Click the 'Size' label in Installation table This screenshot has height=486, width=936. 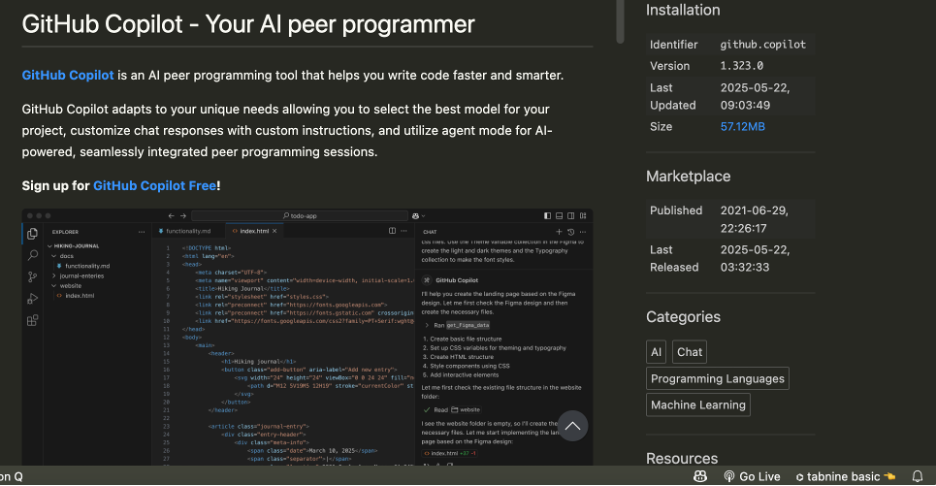coord(661,127)
